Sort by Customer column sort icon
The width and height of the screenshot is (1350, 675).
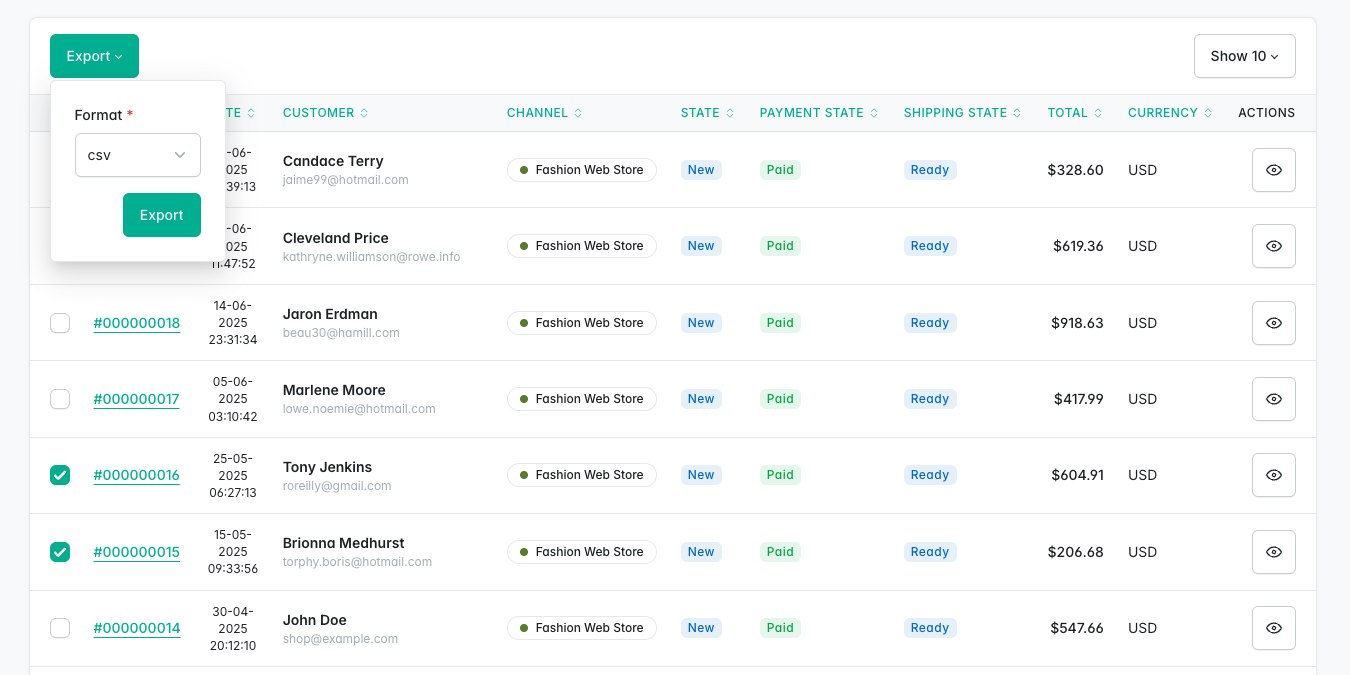click(x=364, y=113)
